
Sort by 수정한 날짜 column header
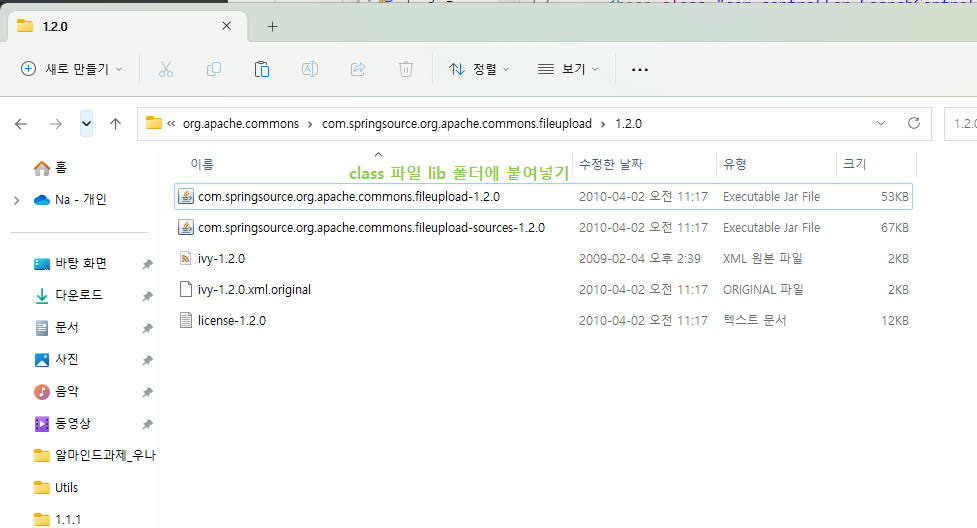pos(611,164)
